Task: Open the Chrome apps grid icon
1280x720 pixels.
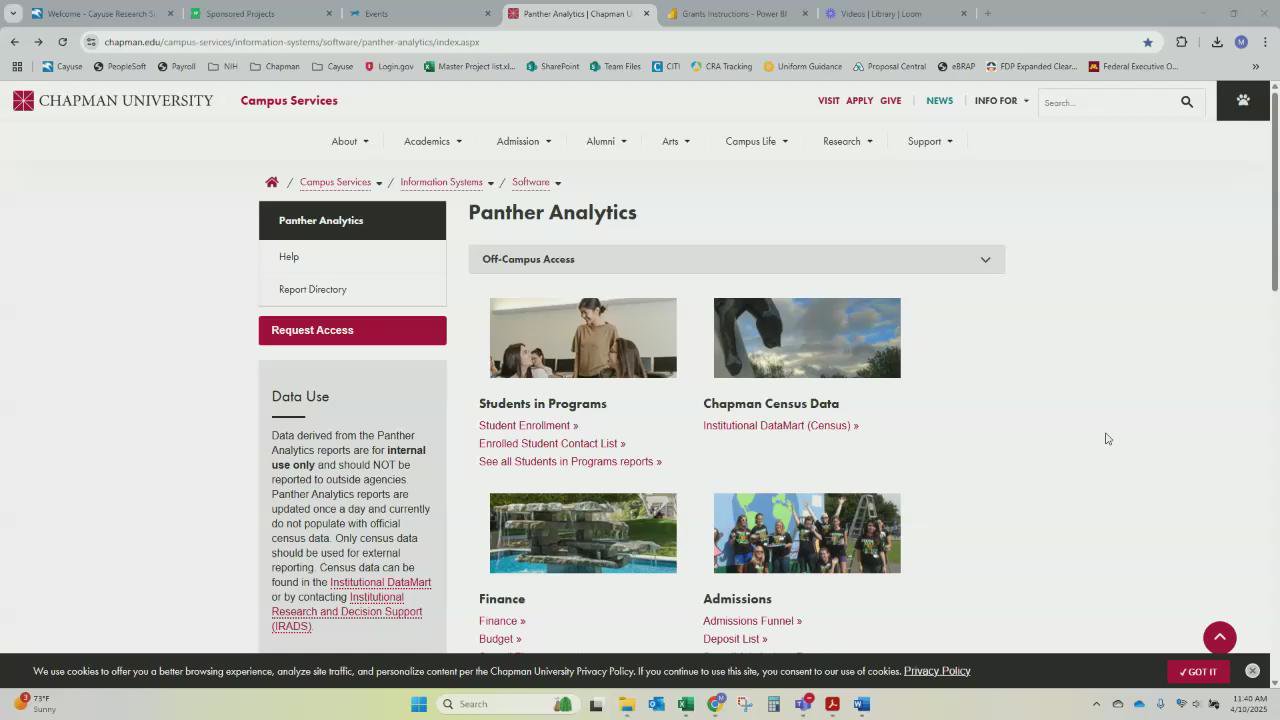Action: coord(17,67)
